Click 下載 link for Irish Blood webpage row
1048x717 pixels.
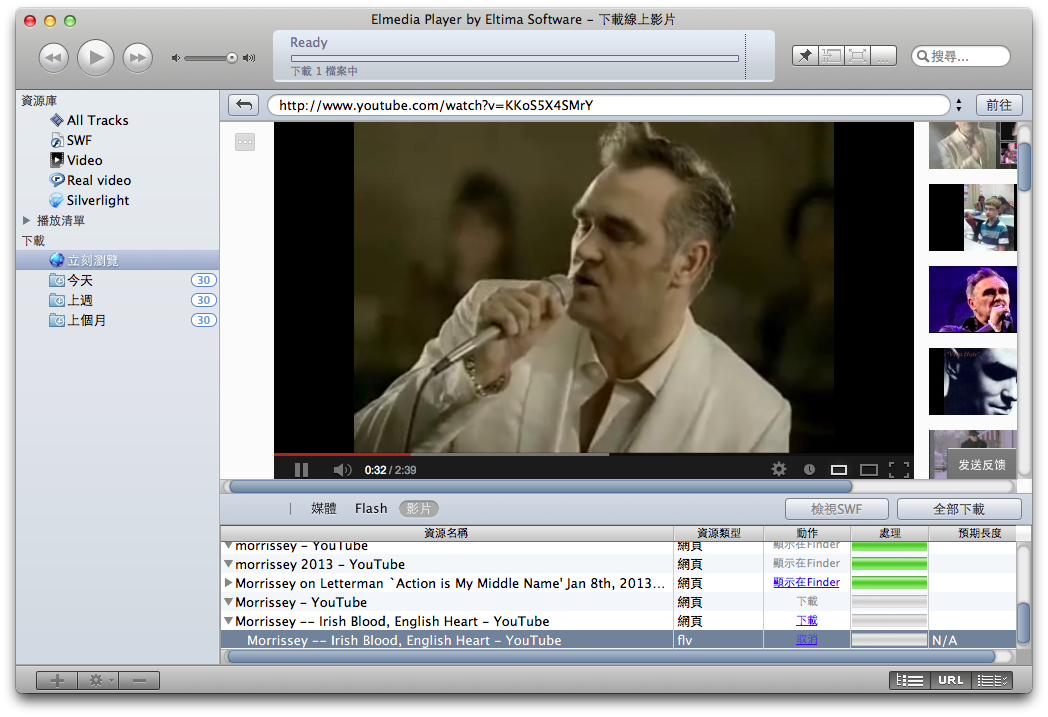coord(807,620)
